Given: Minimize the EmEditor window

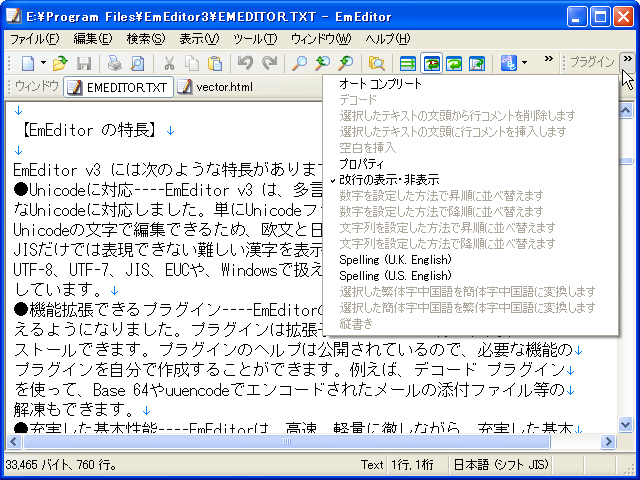Looking at the screenshot, I should click(577, 17).
